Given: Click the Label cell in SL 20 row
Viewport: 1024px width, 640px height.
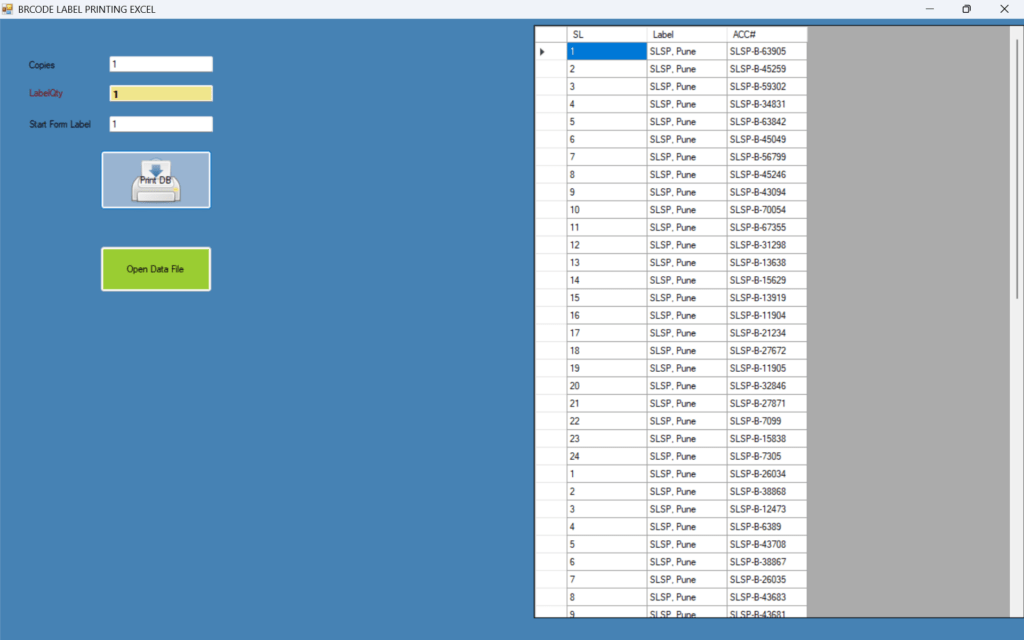Looking at the screenshot, I should click(x=686, y=386).
